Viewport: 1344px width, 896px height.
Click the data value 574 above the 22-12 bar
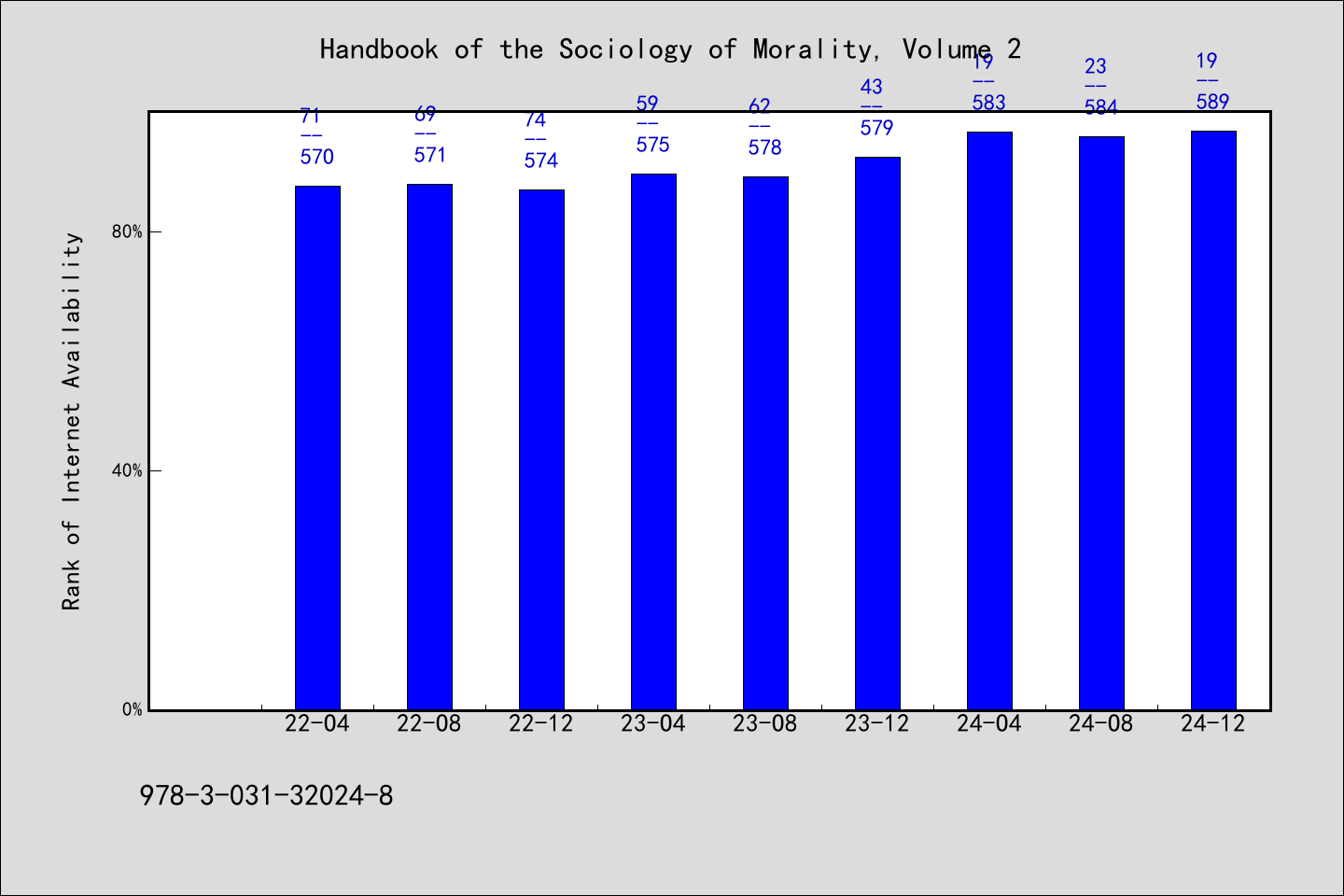541,161
